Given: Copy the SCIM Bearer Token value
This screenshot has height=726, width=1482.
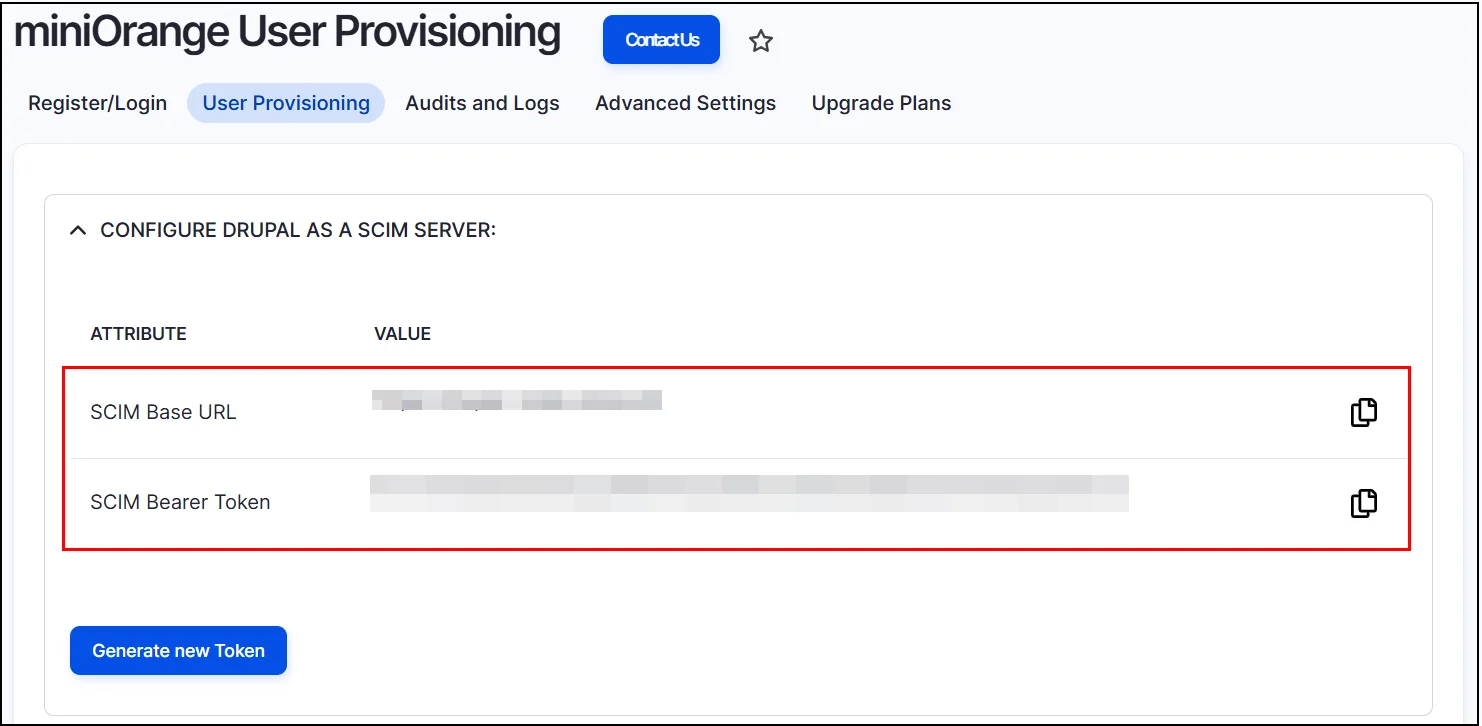Looking at the screenshot, I should (1364, 502).
